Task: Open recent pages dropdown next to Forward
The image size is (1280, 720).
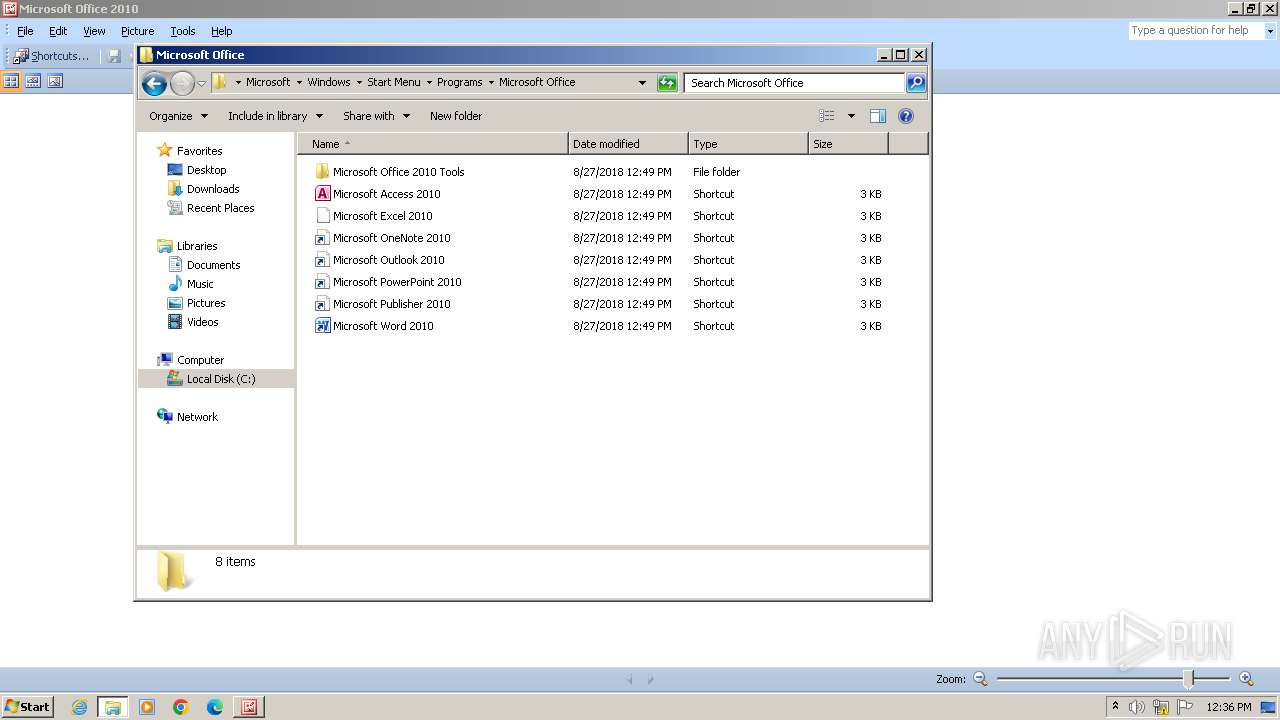Action: [201, 83]
